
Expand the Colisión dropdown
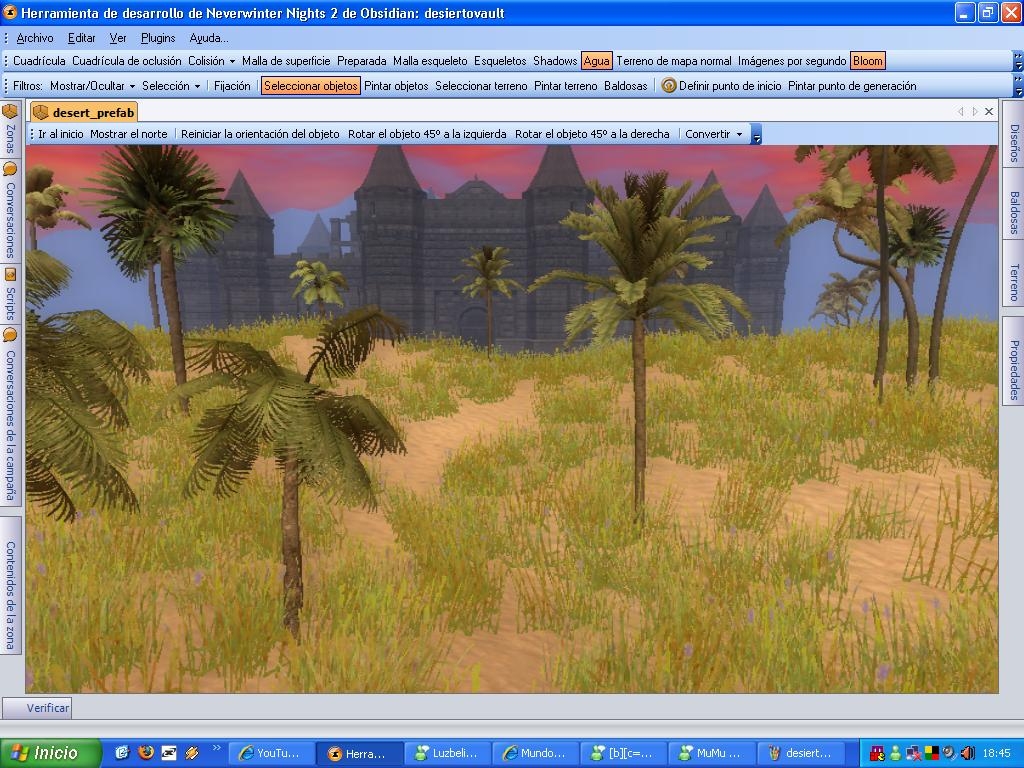pos(211,61)
